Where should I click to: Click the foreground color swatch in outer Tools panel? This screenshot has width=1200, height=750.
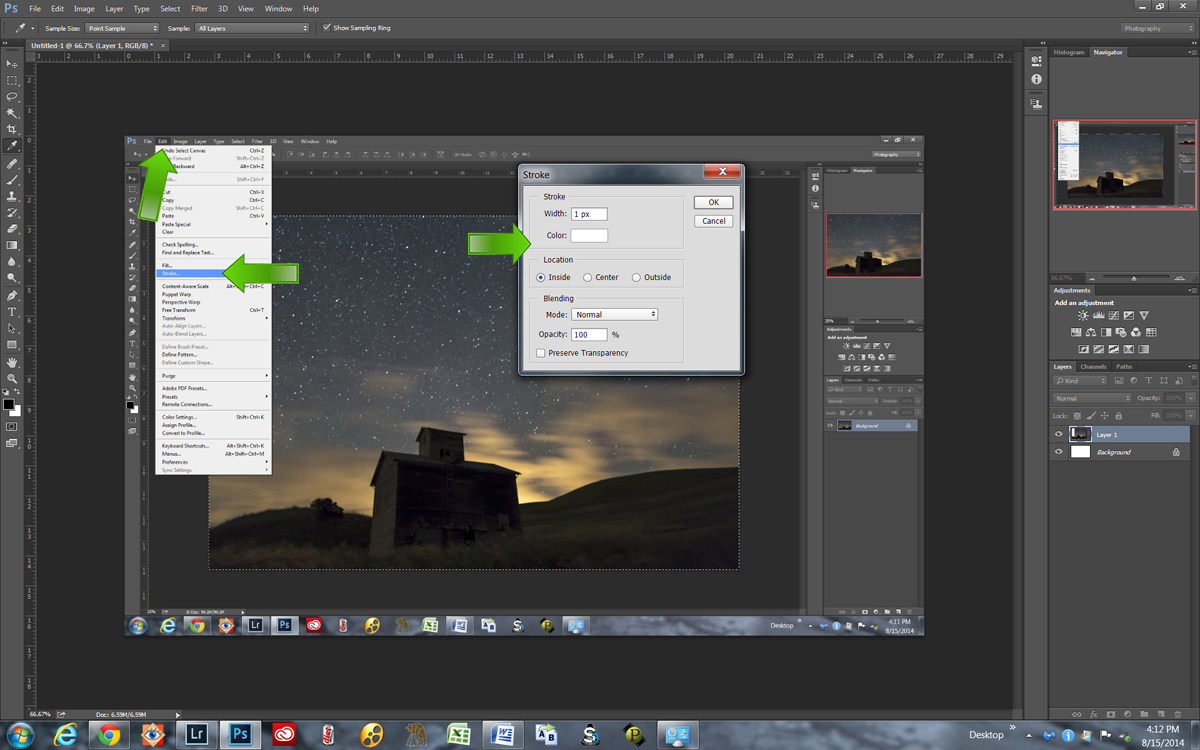tap(8, 405)
